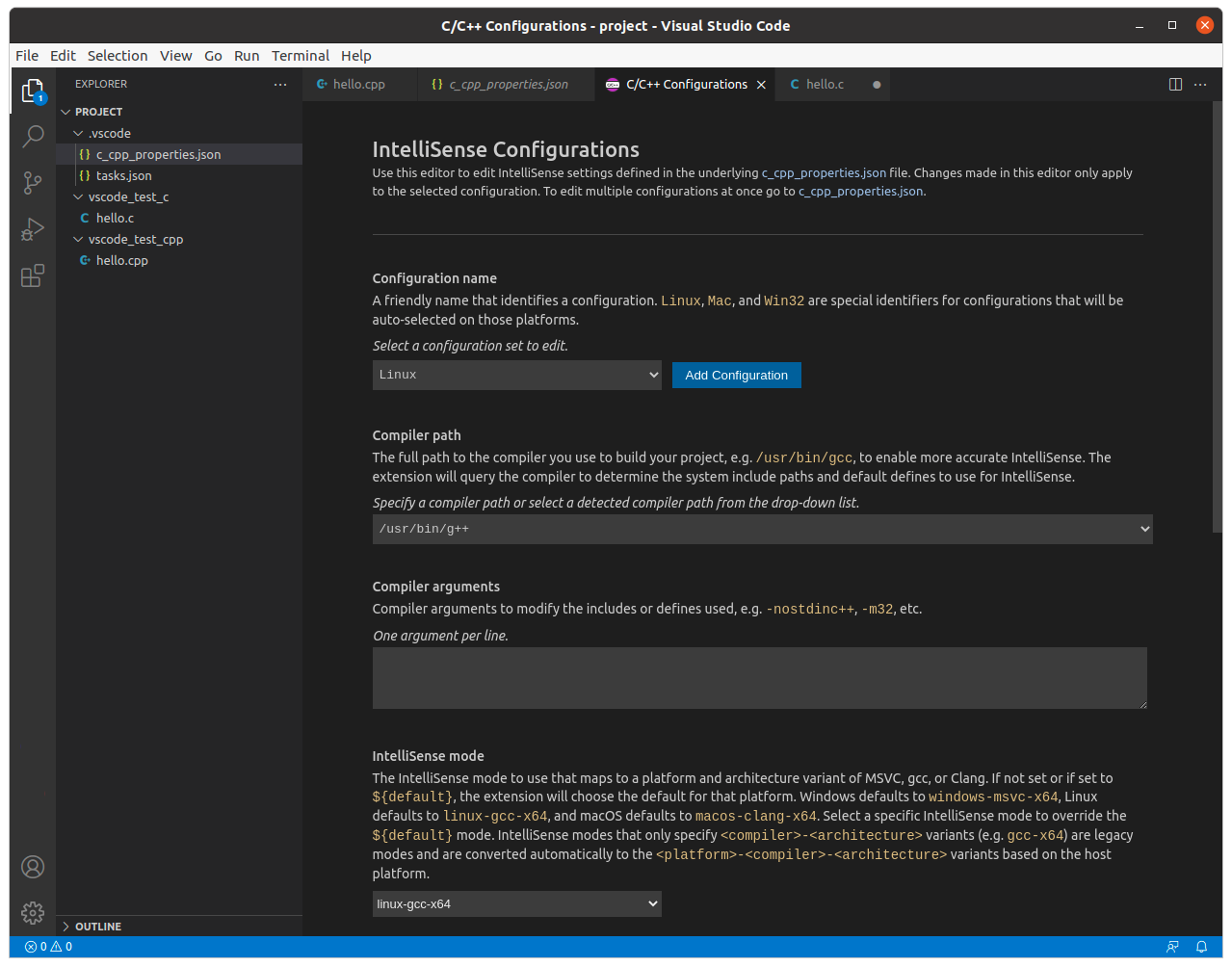Open the feedback icon in status bar
The width and height of the screenshot is (1232, 967).
1172,947
